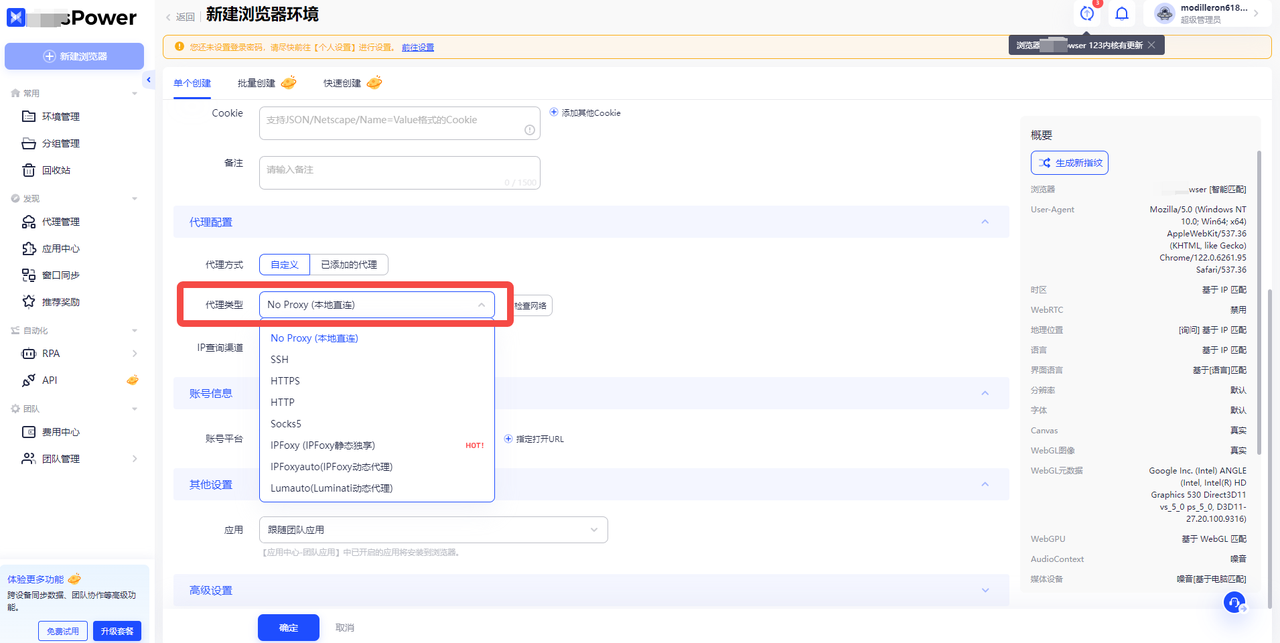Open the notification bell
The height and width of the screenshot is (643, 1280).
click(1122, 14)
